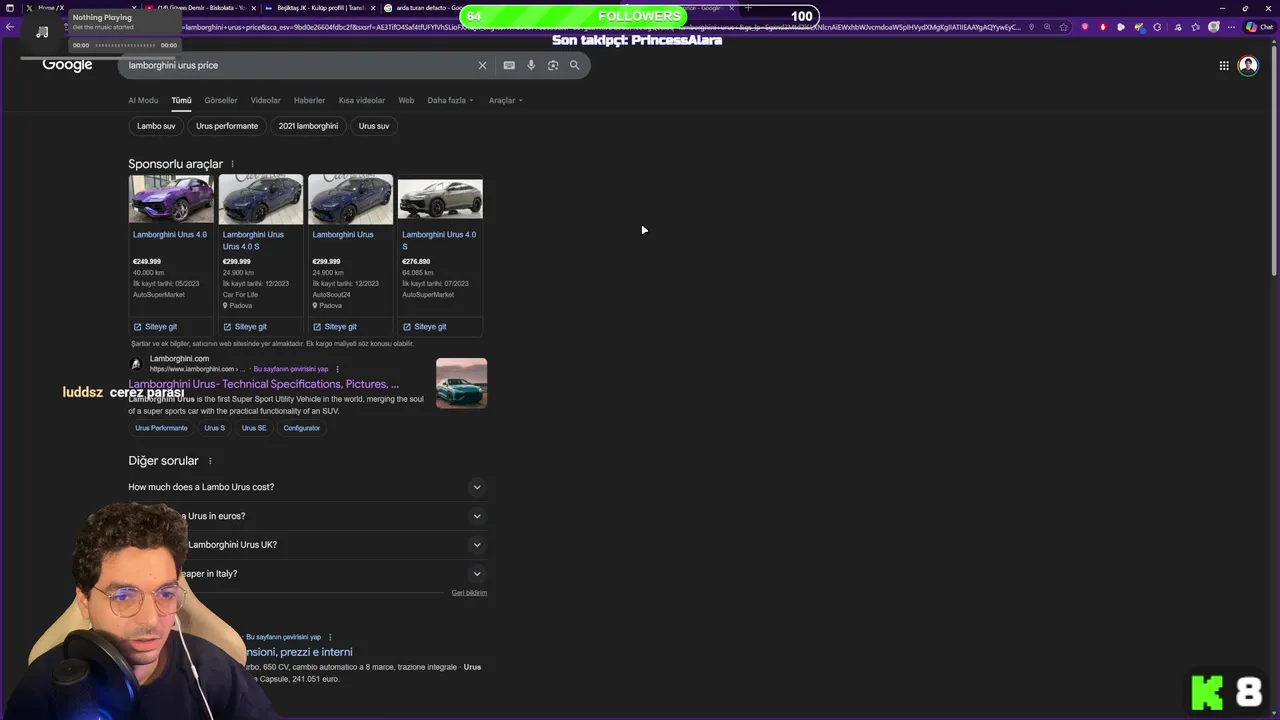Open the Configurator sitelink chip

(x=302, y=428)
